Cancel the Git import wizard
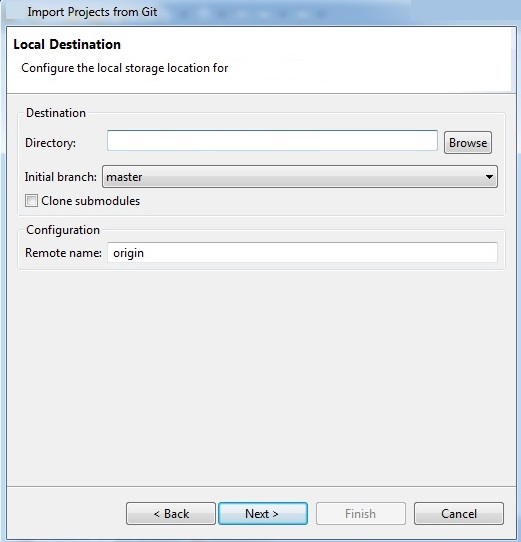The image size is (521, 542). pyautogui.click(x=459, y=514)
